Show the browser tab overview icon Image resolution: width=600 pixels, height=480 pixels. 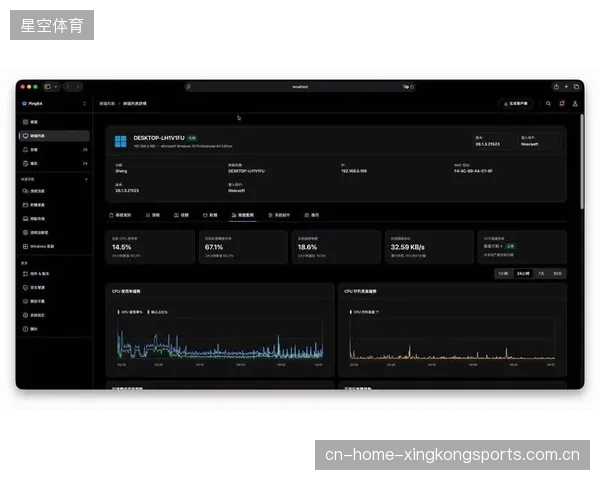pyautogui.click(x=576, y=87)
